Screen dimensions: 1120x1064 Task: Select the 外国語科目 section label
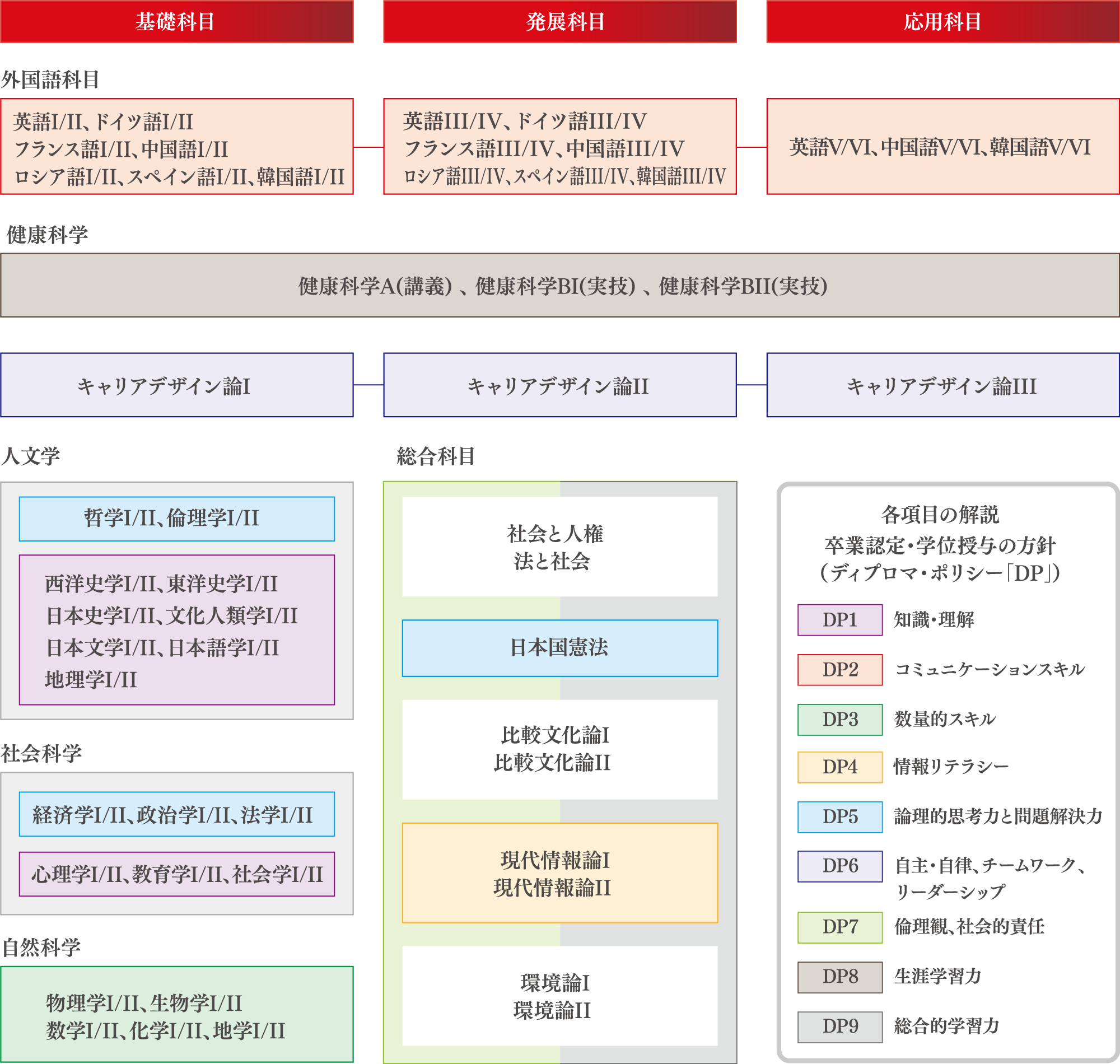coord(50,80)
